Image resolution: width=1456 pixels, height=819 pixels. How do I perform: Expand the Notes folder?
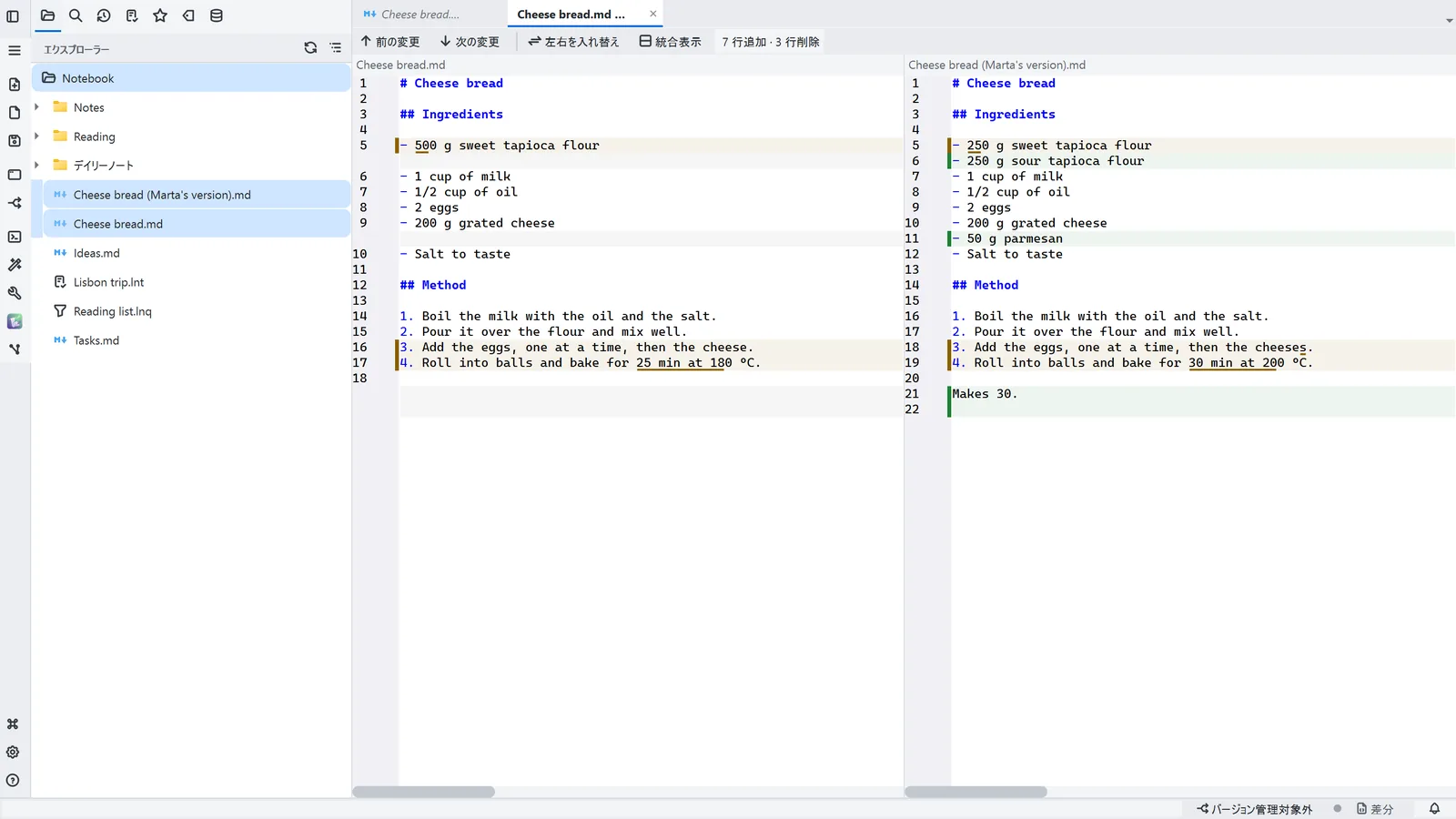click(36, 107)
